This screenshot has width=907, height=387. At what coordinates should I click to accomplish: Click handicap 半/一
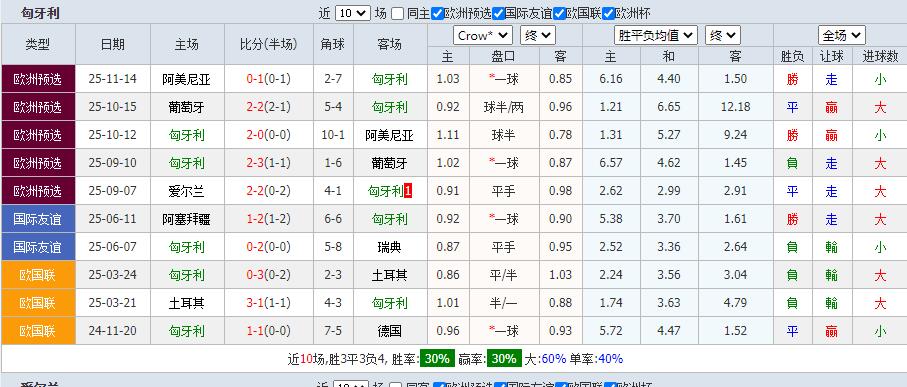pos(504,303)
